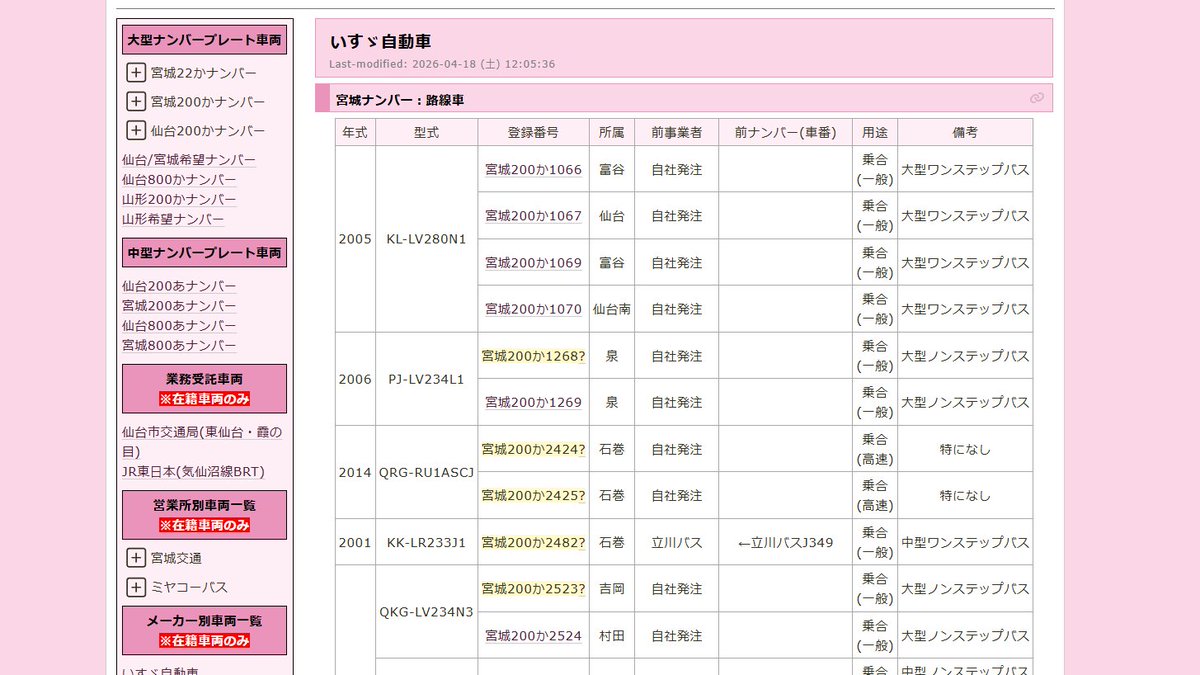The image size is (1200, 675).
Task: Open the 山形希望ナンバー link
Action: pyautogui.click(x=173, y=219)
